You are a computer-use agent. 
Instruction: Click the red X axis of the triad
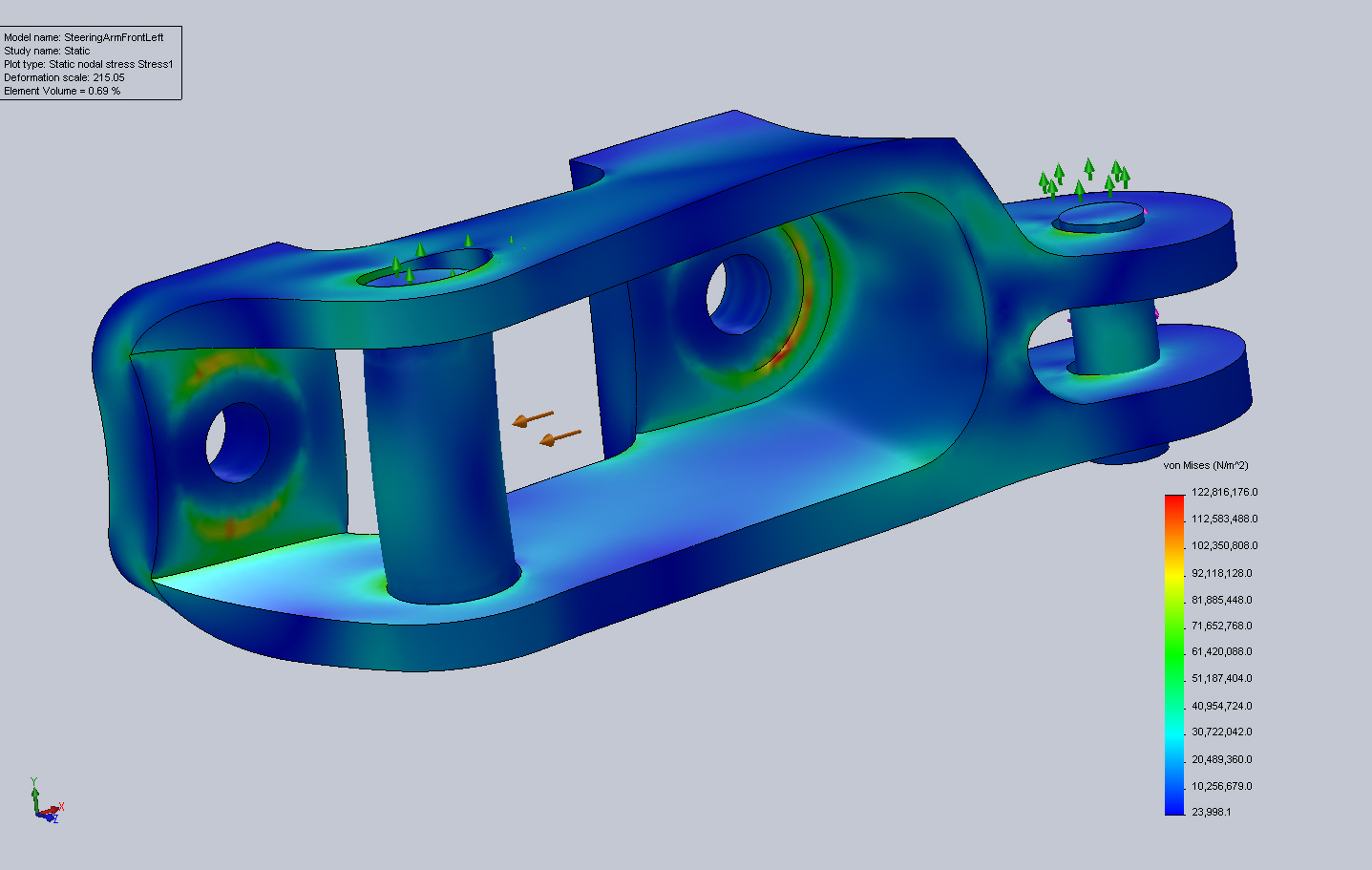[55, 809]
